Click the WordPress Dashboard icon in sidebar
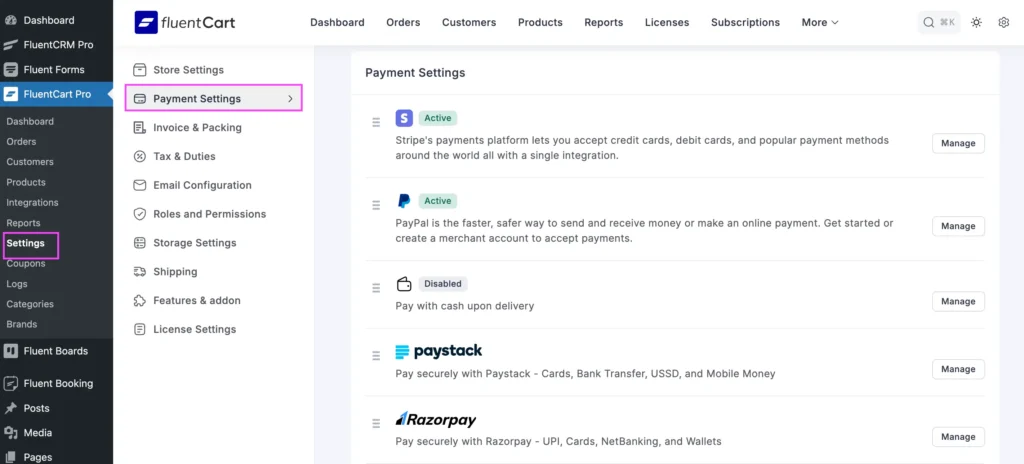The width and height of the screenshot is (1024, 464). [10, 20]
